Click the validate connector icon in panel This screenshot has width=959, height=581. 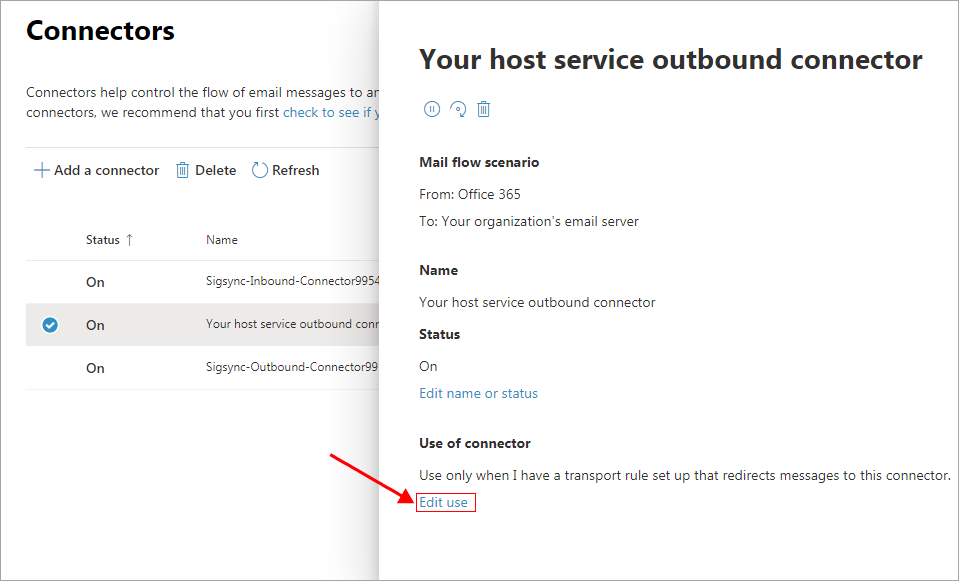pyautogui.click(x=458, y=109)
